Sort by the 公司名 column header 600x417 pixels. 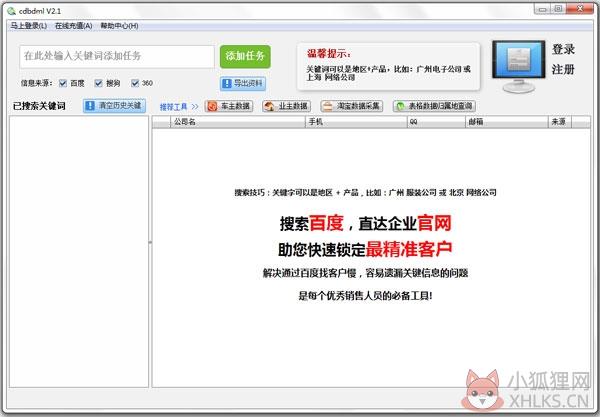238,122
